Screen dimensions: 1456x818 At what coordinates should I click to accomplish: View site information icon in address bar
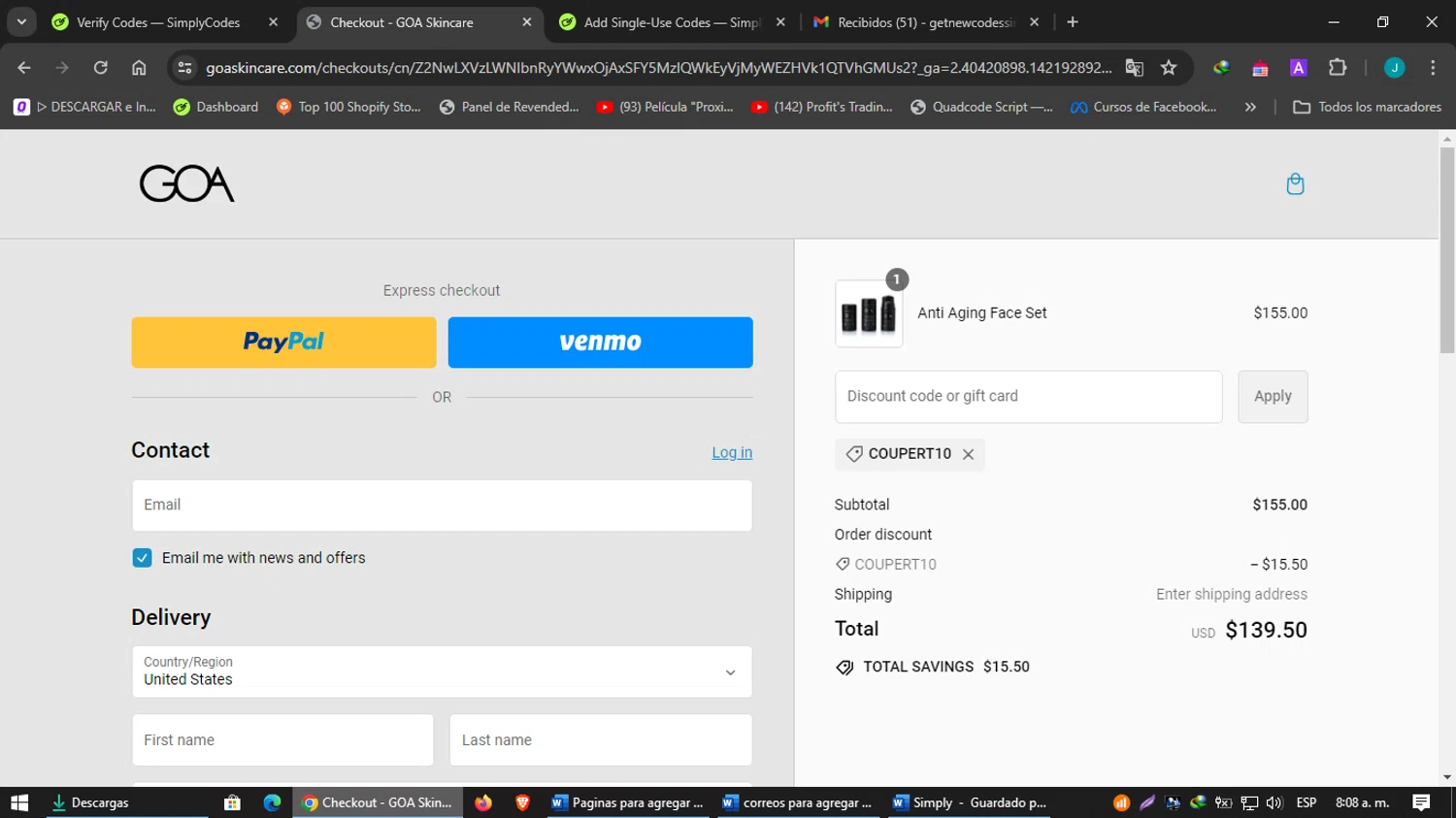(185, 67)
